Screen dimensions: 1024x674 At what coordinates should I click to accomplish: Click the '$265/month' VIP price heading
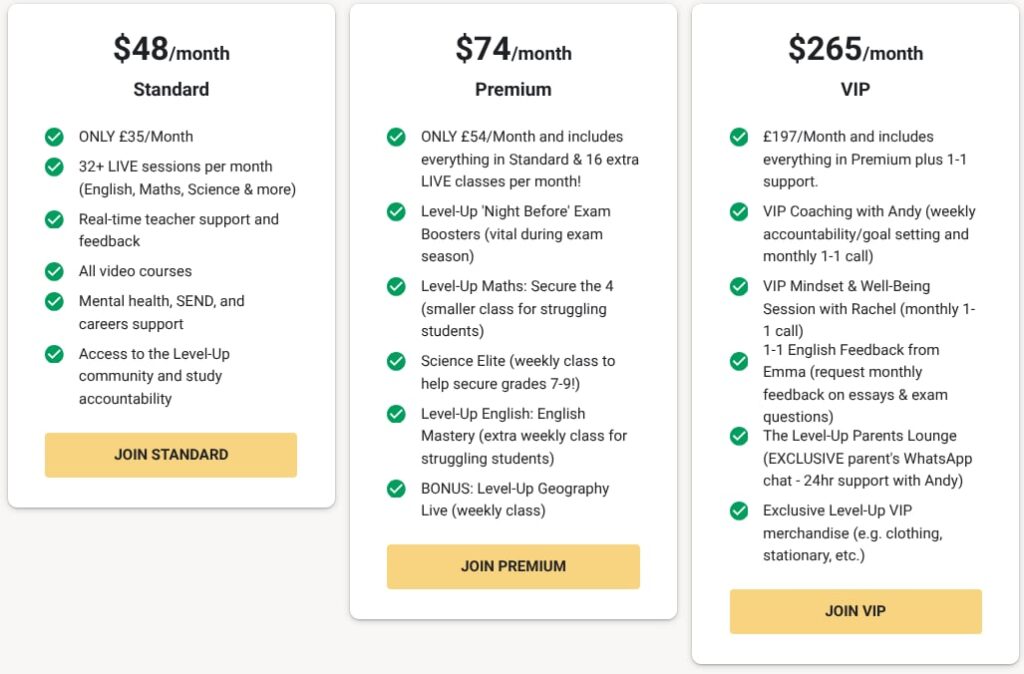(855, 49)
